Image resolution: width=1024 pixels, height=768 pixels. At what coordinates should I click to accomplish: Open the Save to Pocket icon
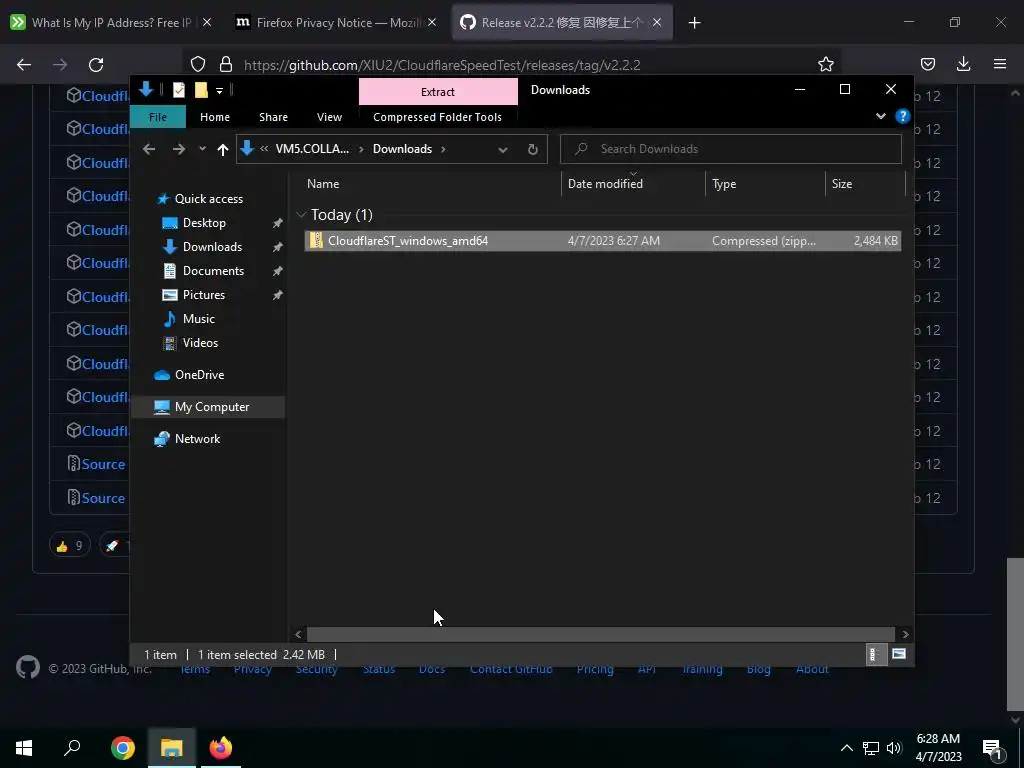[x=927, y=64]
